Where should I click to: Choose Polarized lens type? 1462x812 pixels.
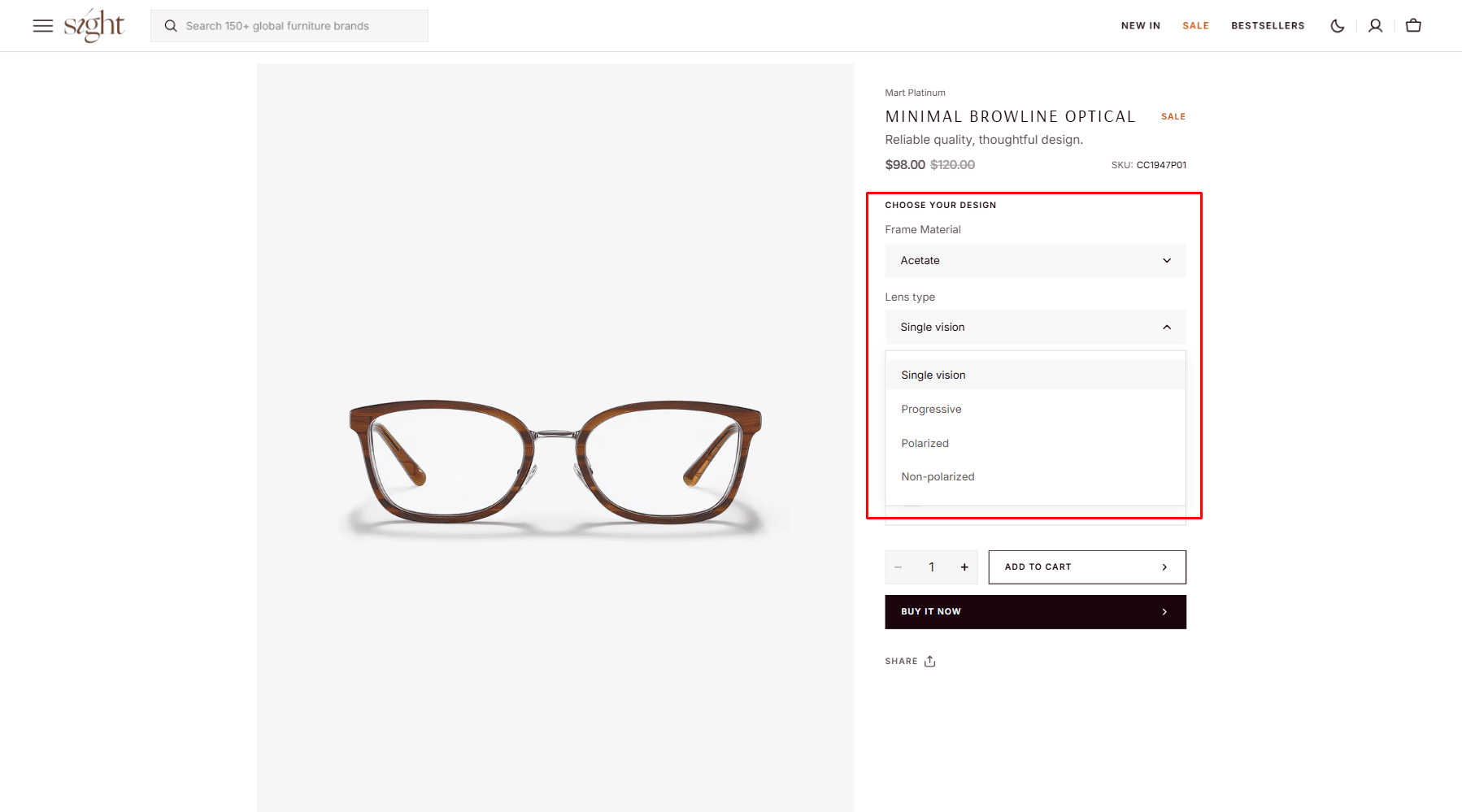coord(925,444)
